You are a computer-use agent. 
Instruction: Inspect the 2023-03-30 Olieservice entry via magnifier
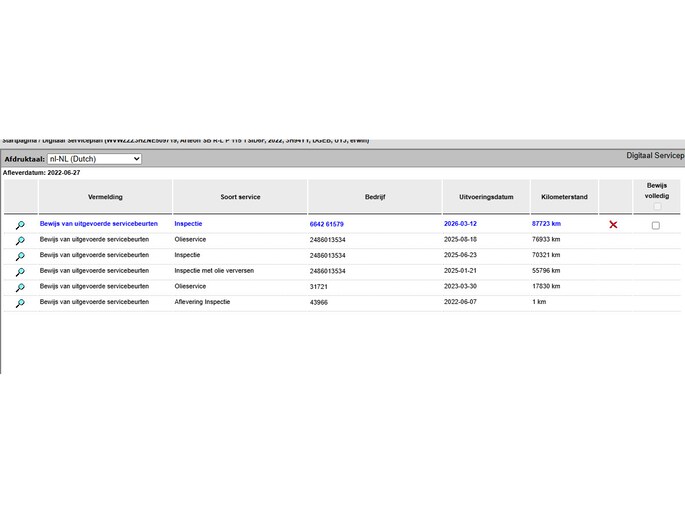tap(19, 287)
